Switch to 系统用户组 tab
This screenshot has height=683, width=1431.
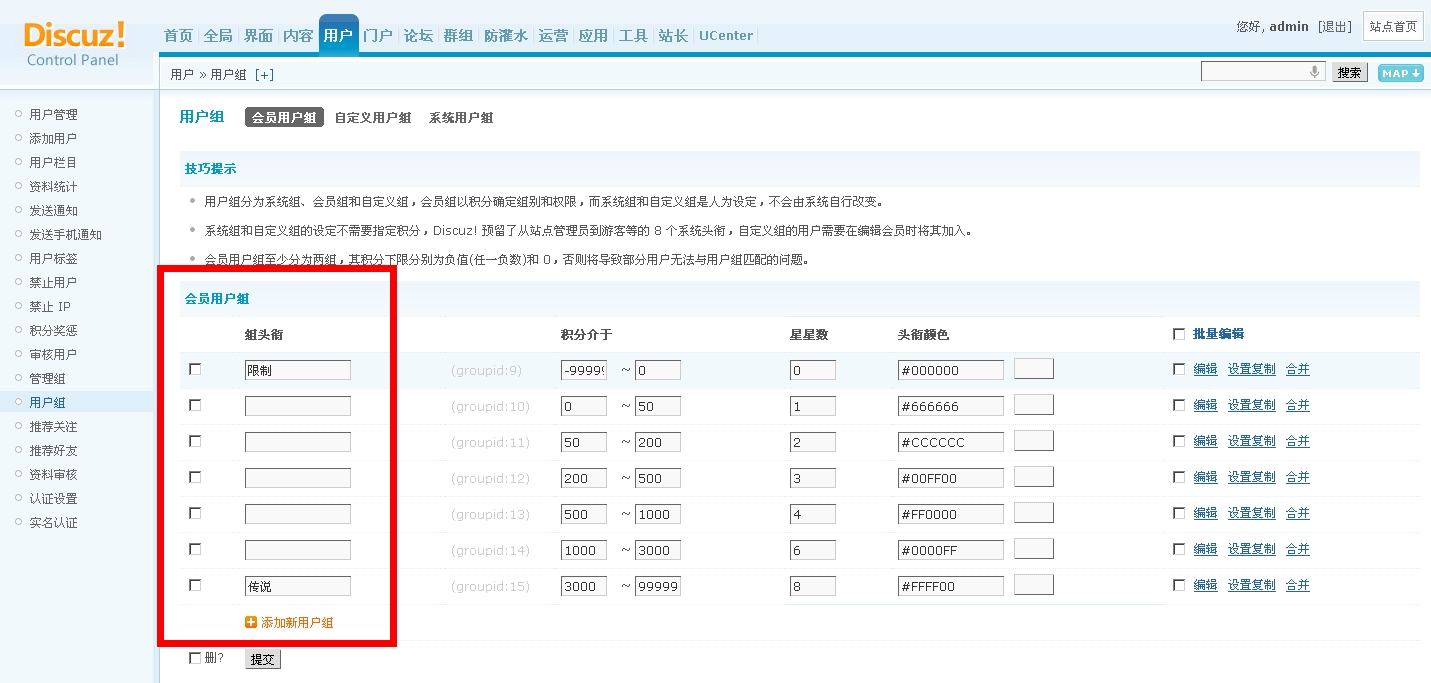tap(461, 118)
